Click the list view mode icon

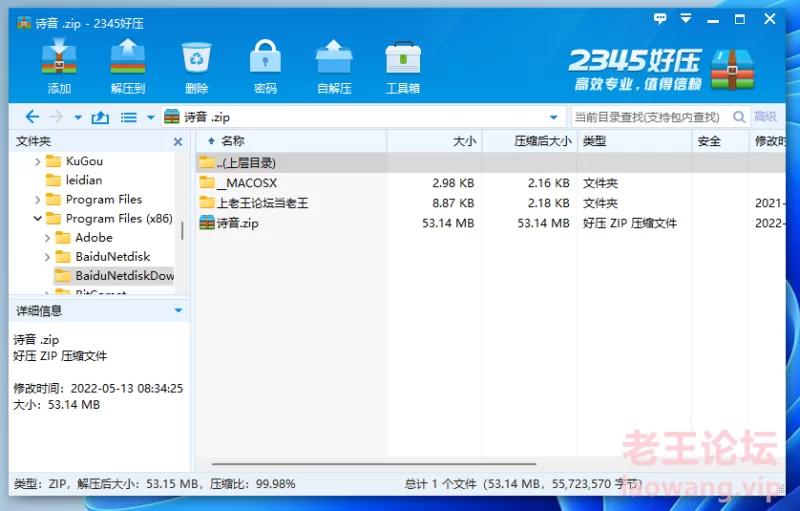[129, 118]
